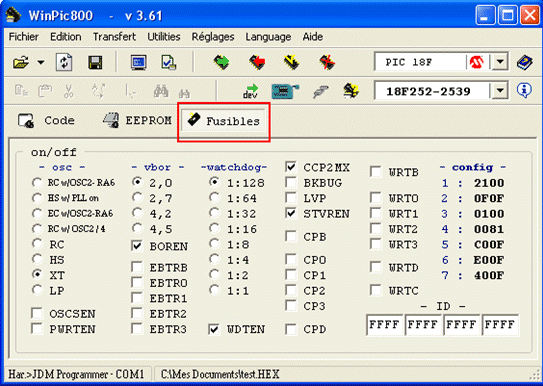The height and width of the screenshot is (386, 543).
Task: Open the Utilities menu
Action: (164, 37)
